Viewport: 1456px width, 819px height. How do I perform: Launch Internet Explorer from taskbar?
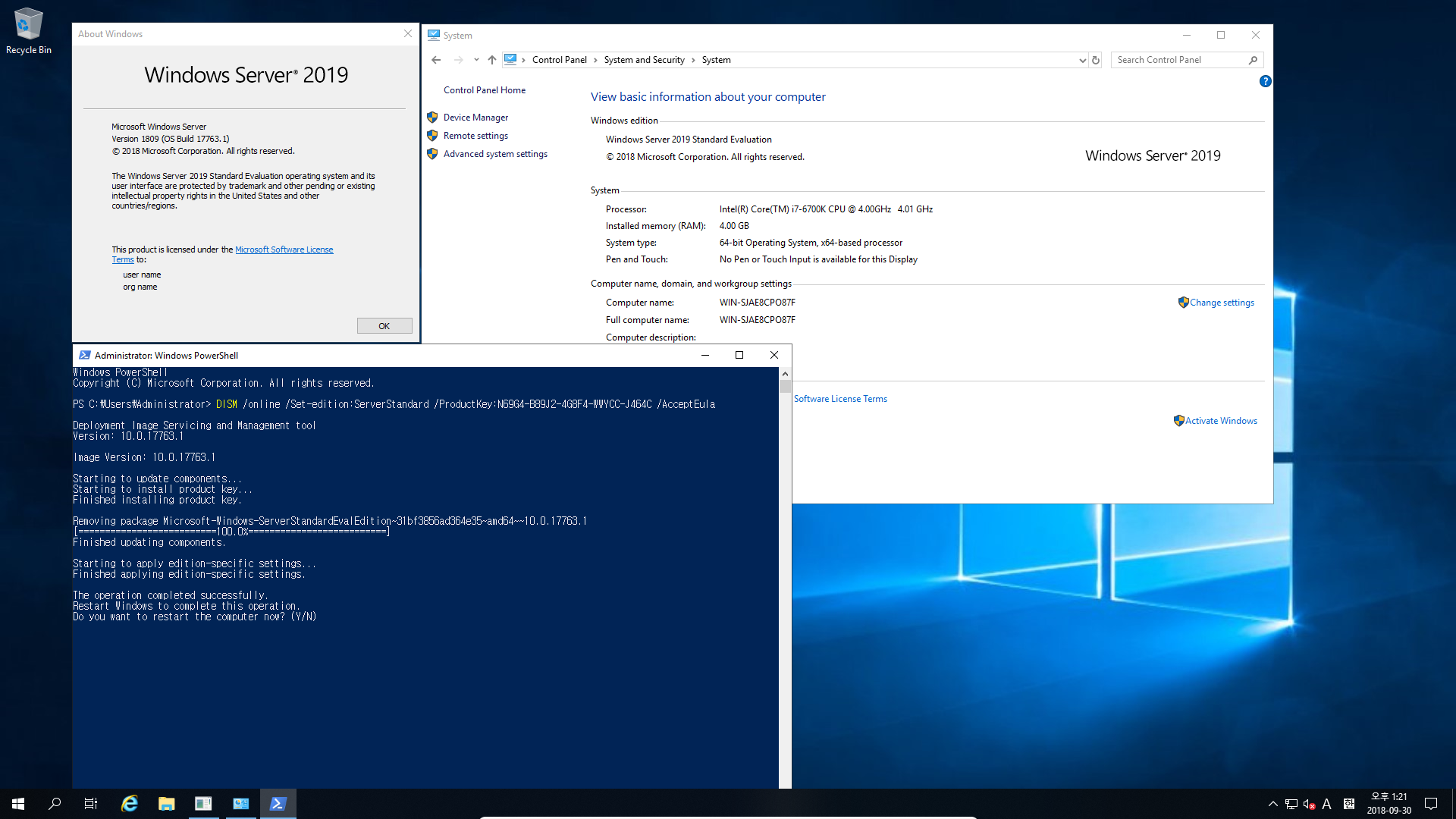[x=130, y=804]
